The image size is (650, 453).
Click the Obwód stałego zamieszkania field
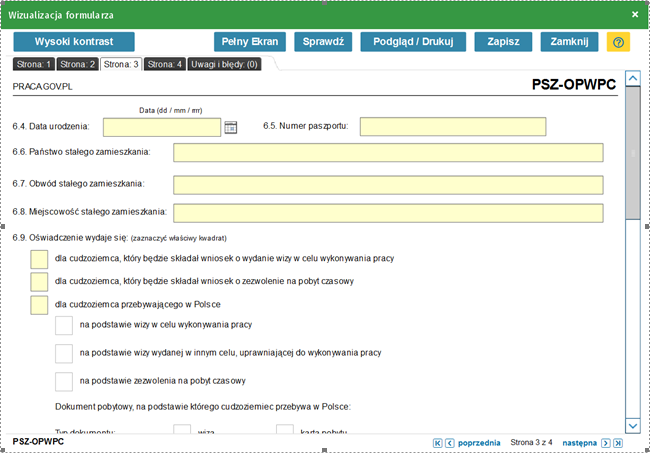click(x=388, y=185)
